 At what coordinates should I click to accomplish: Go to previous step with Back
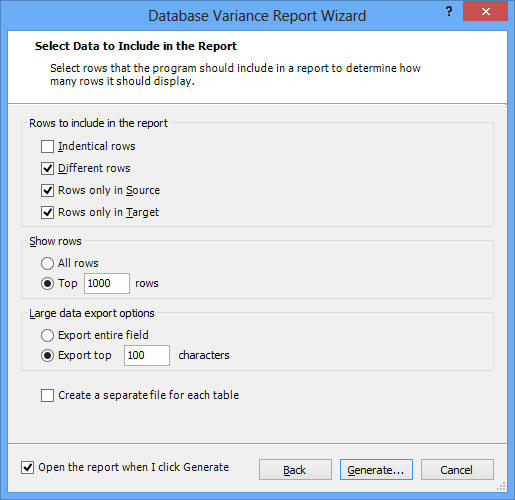[x=295, y=470]
